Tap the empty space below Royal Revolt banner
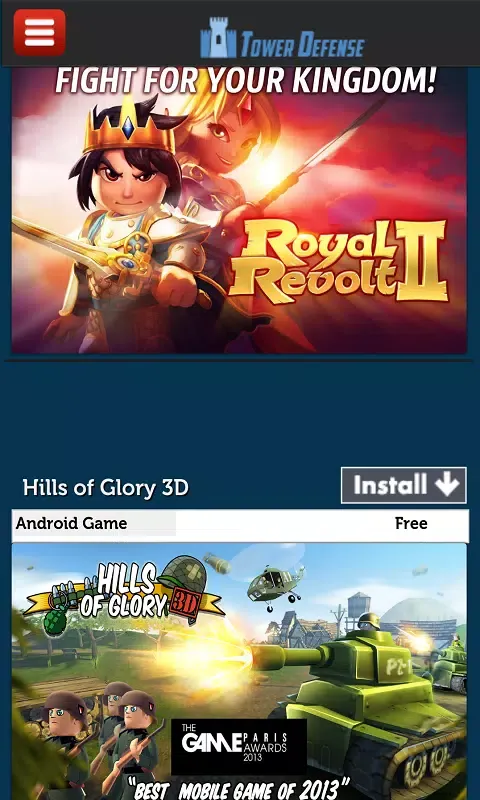The width and height of the screenshot is (480, 800). (240, 413)
